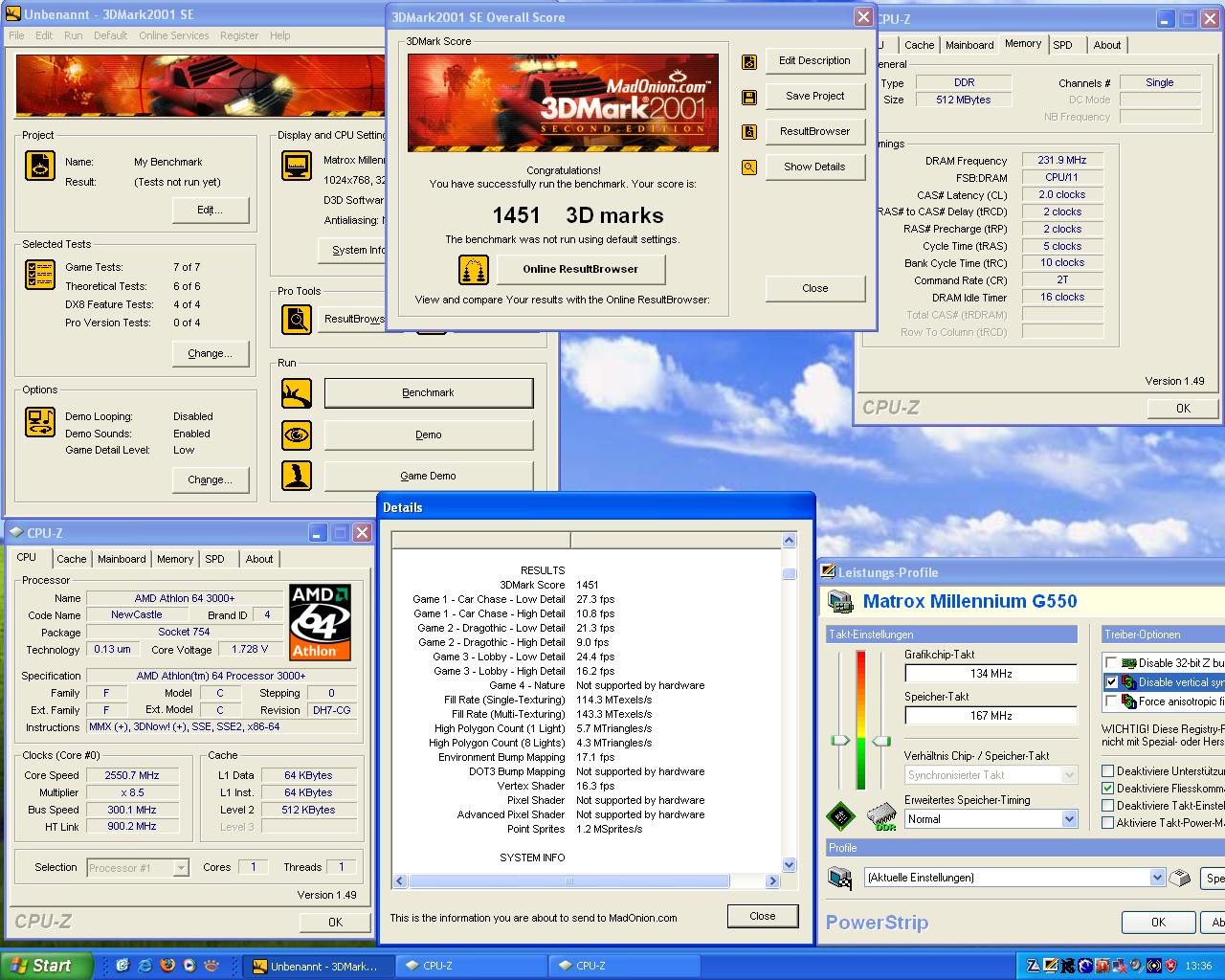This screenshot has height=980, width=1225.
Task: Click the Benchmark run icon
Action: tap(297, 393)
